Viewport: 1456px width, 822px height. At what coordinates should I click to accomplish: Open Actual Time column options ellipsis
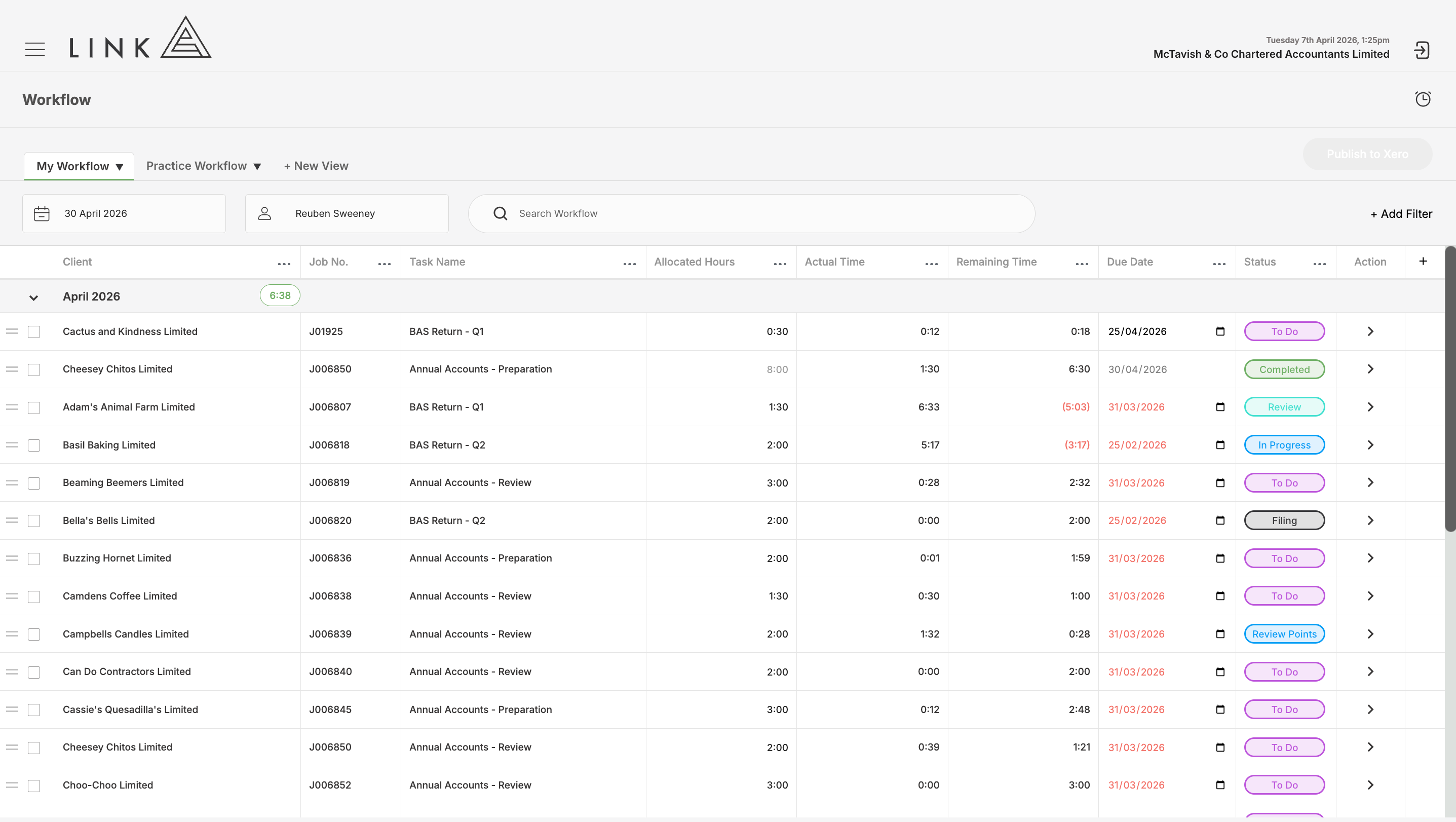click(x=932, y=264)
